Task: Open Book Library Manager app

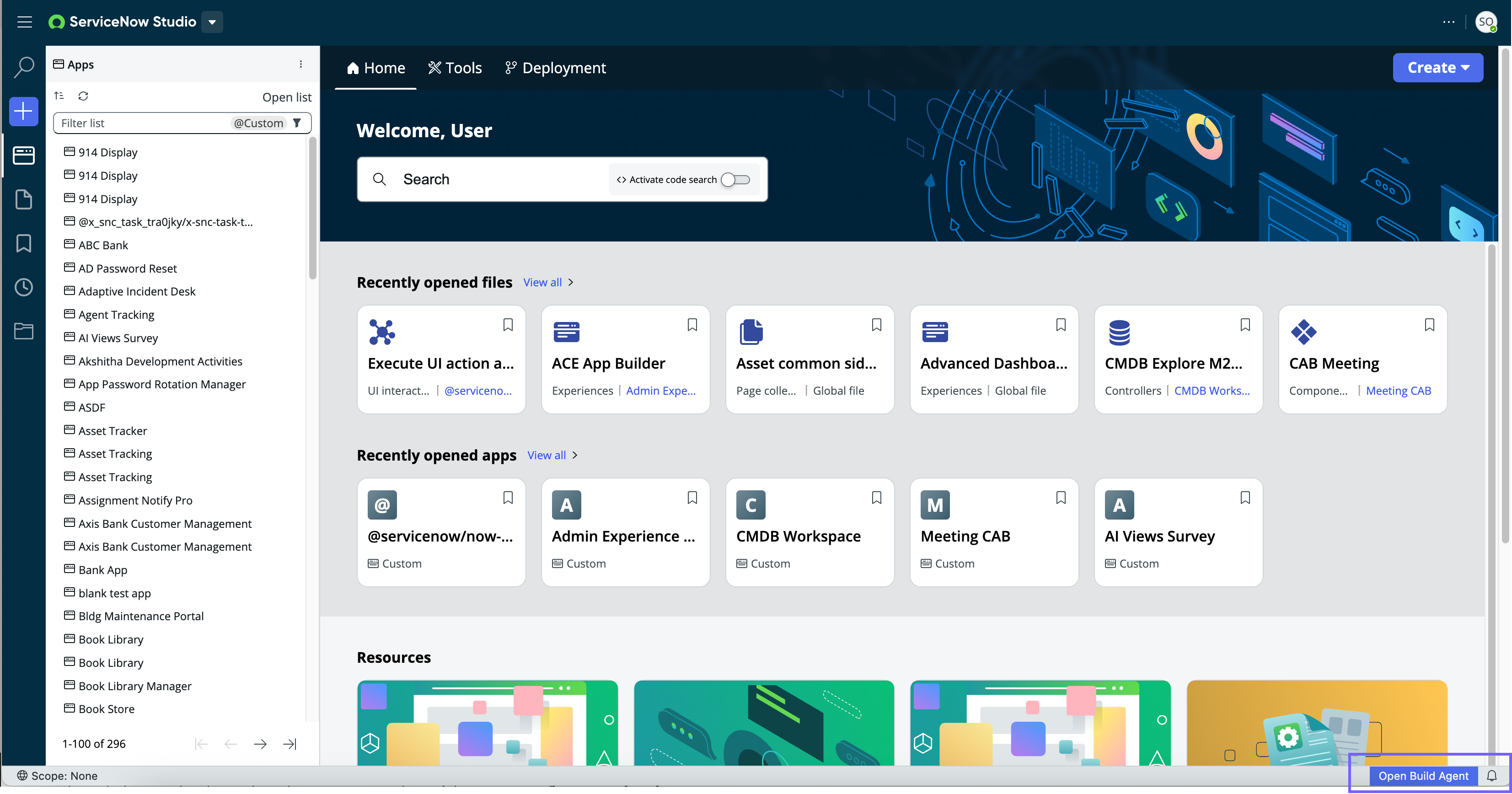Action: coord(135,686)
